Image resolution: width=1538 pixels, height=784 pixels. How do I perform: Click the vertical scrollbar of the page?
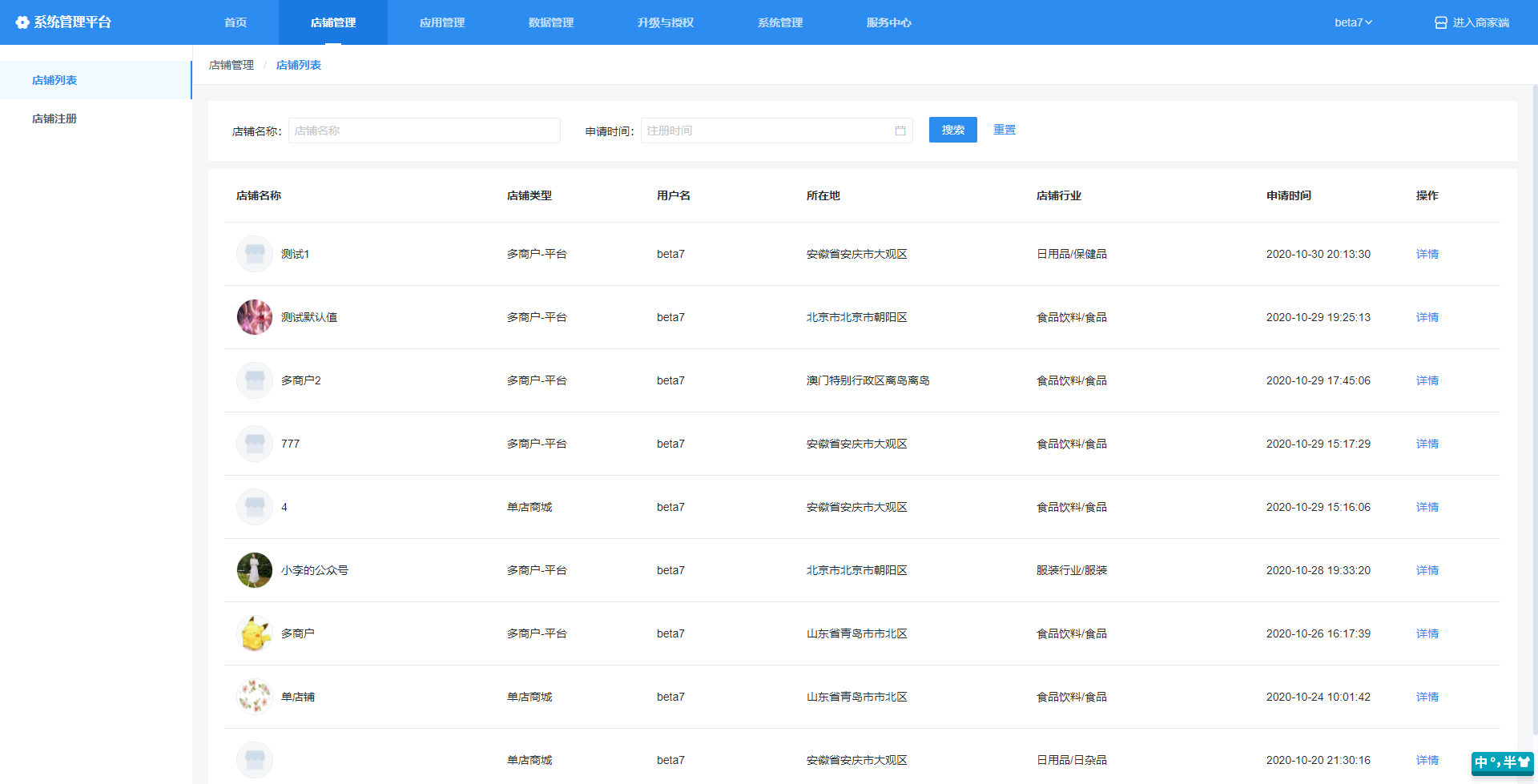click(x=1534, y=408)
